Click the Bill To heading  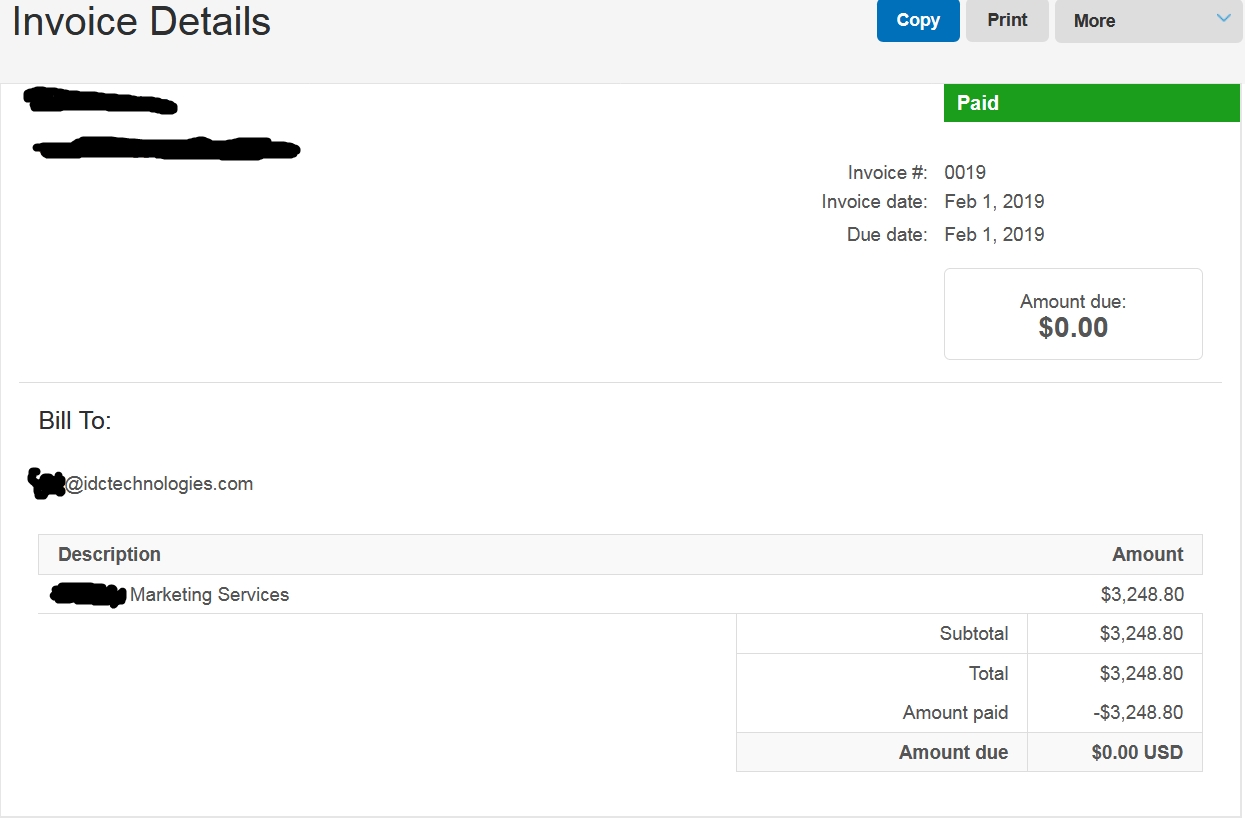pos(75,421)
